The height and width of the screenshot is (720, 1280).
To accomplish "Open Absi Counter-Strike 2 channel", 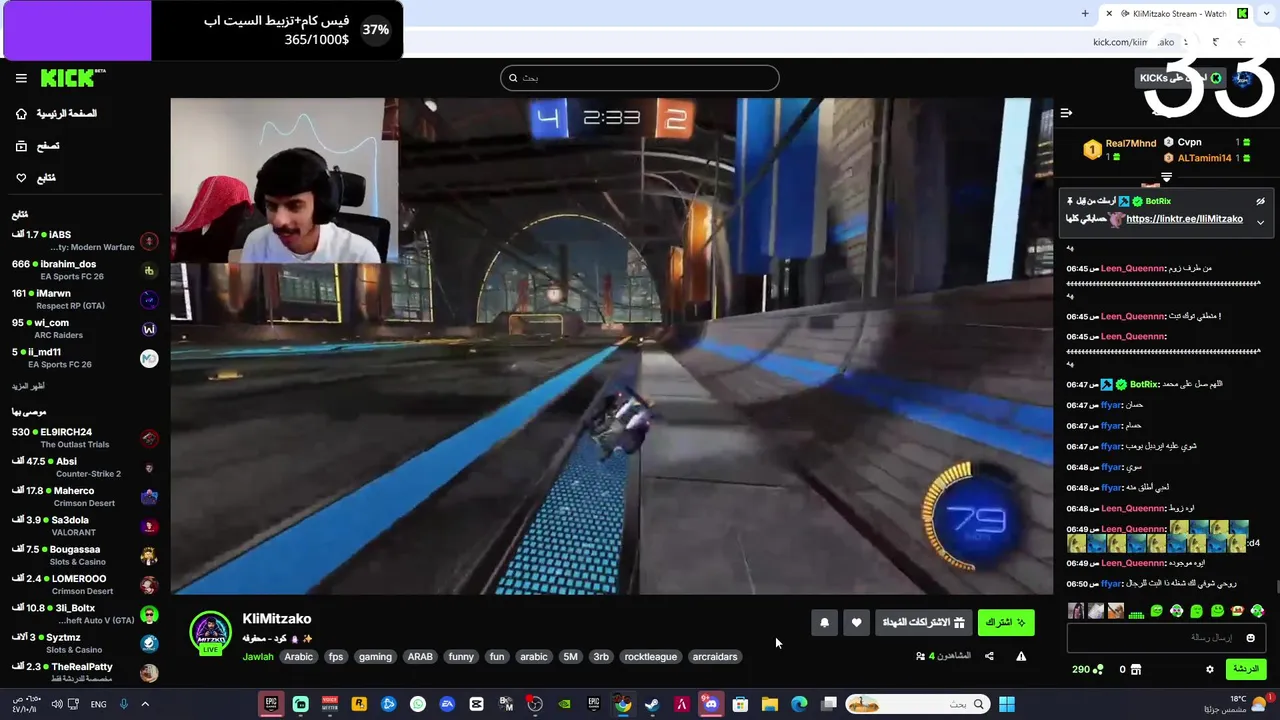I will point(85,467).
